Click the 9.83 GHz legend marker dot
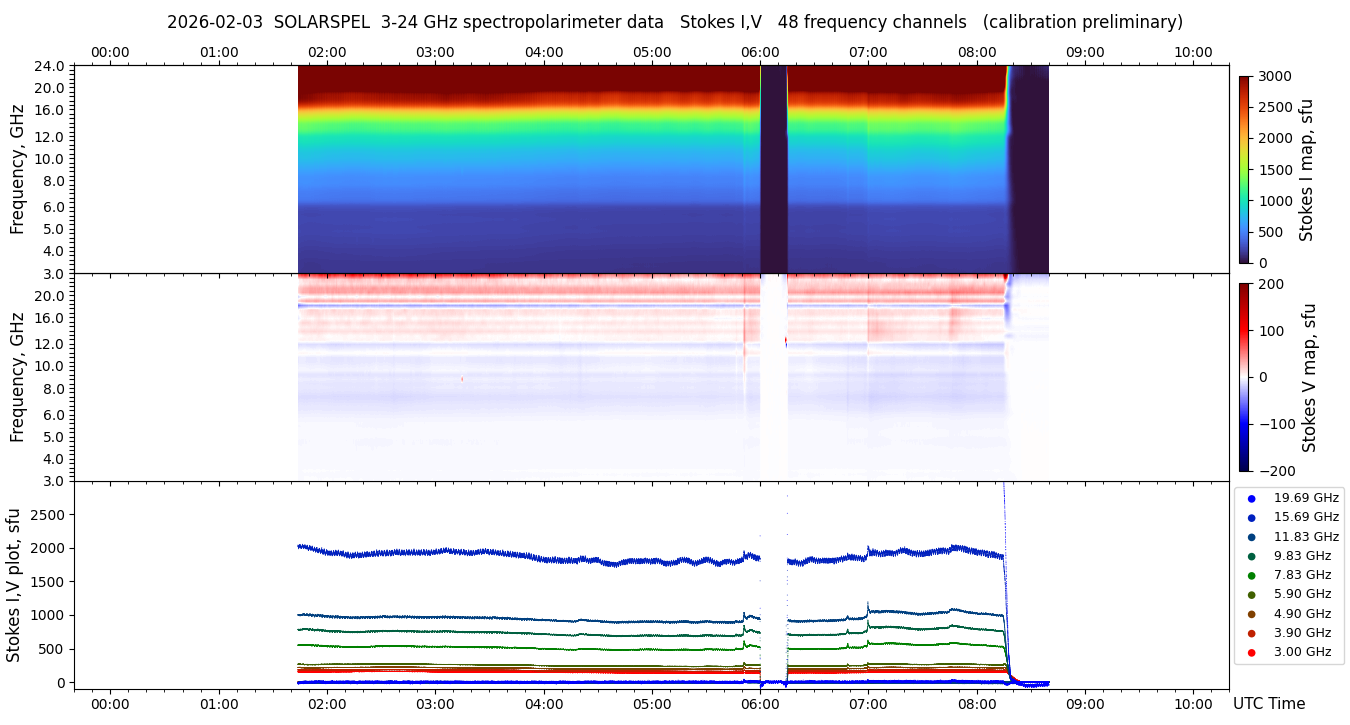The width and height of the screenshot is (1350, 725). pos(1251,556)
